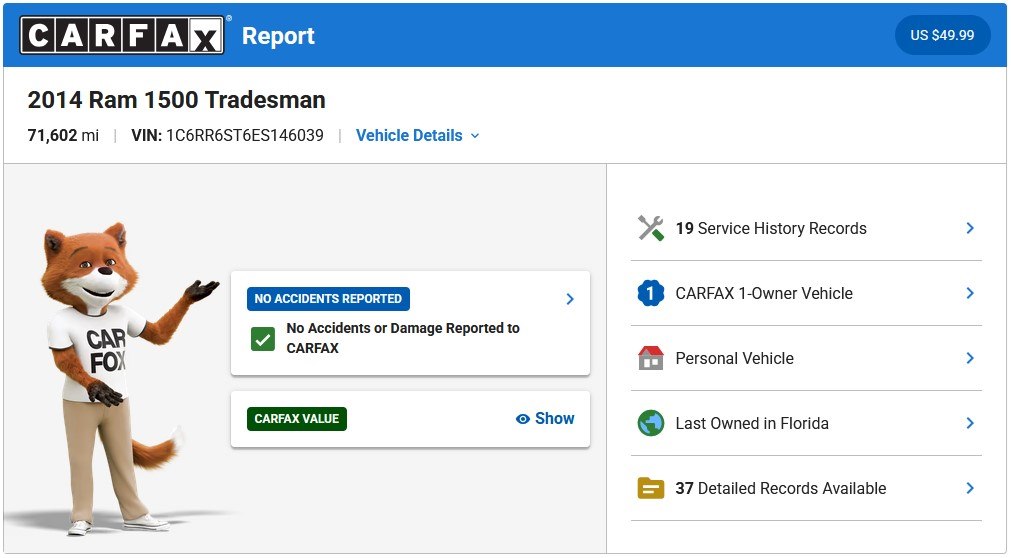The height and width of the screenshot is (558, 1011).
Task: Click the Car Fox mascot image
Action: (x=123, y=379)
